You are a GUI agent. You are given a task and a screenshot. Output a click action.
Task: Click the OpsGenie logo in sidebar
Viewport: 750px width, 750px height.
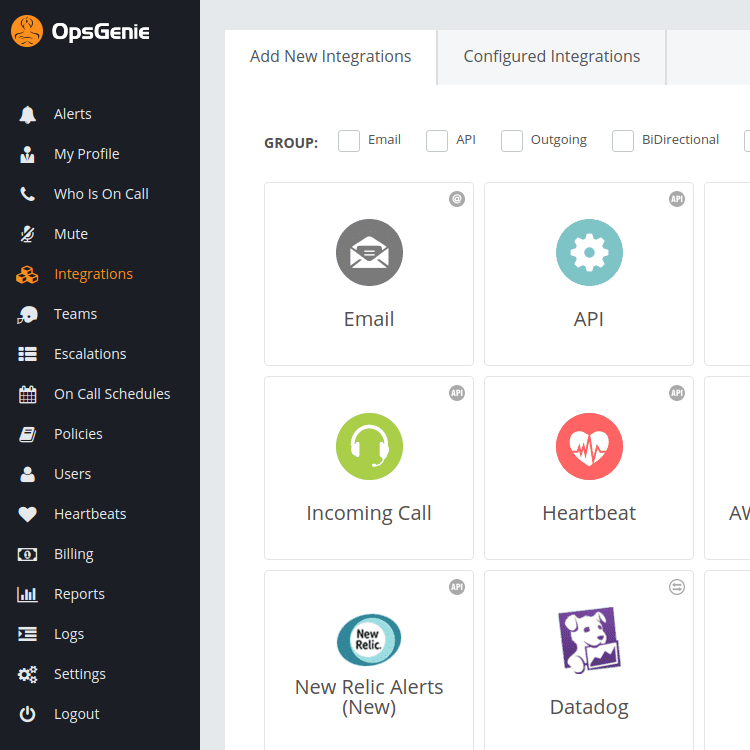(80, 32)
